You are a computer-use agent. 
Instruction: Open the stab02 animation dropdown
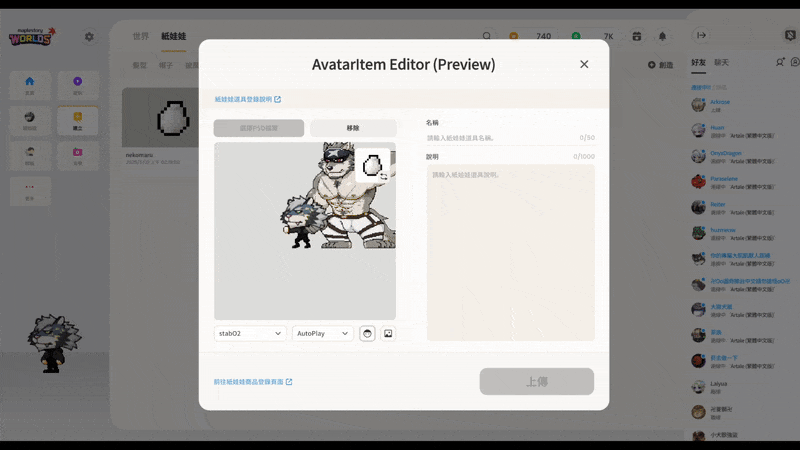coord(249,333)
